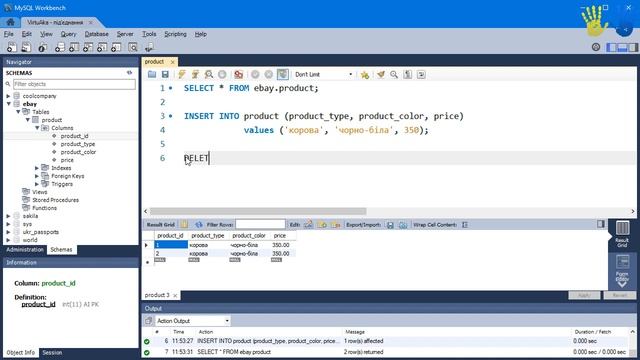640x360 pixels.
Task: Expand the coolcompany schema
Action: (x=9, y=96)
